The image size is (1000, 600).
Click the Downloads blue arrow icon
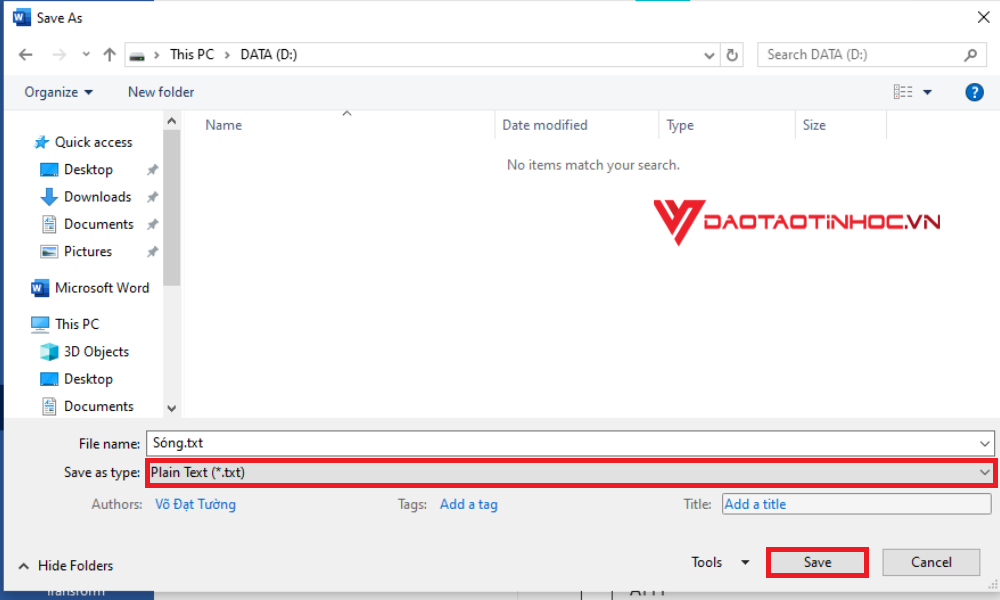pyautogui.click(x=49, y=197)
